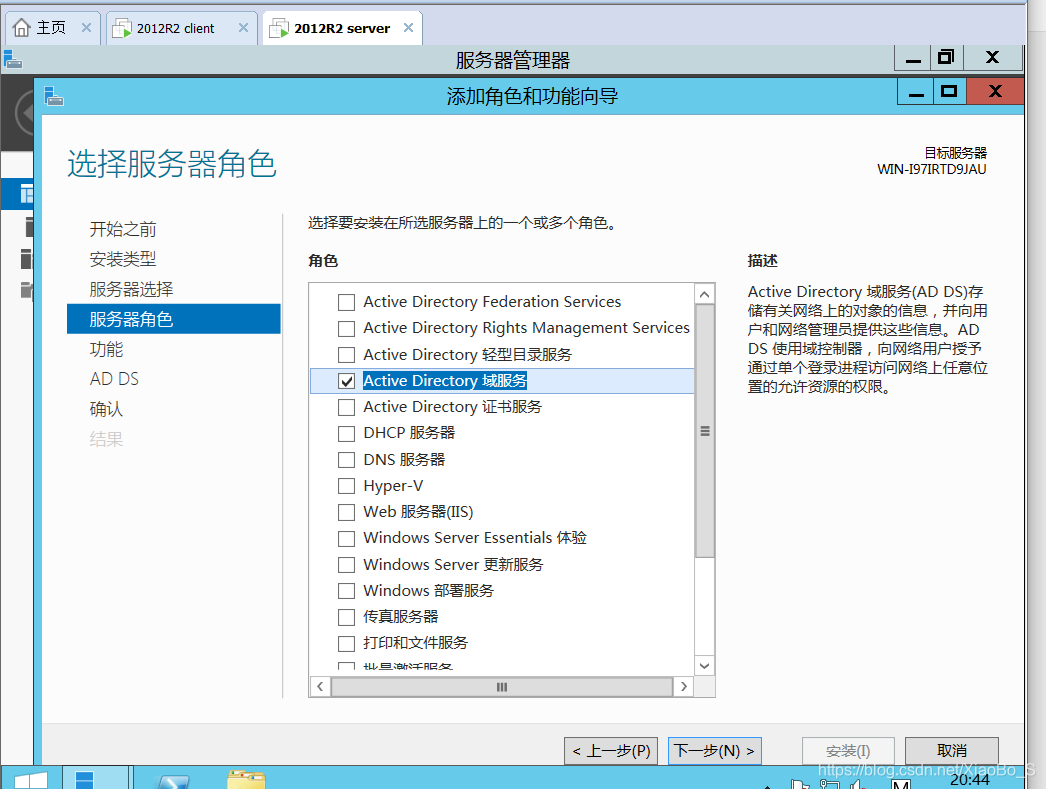Close the 2012R2 client tab
This screenshot has width=1046, height=789.
pyautogui.click(x=243, y=28)
